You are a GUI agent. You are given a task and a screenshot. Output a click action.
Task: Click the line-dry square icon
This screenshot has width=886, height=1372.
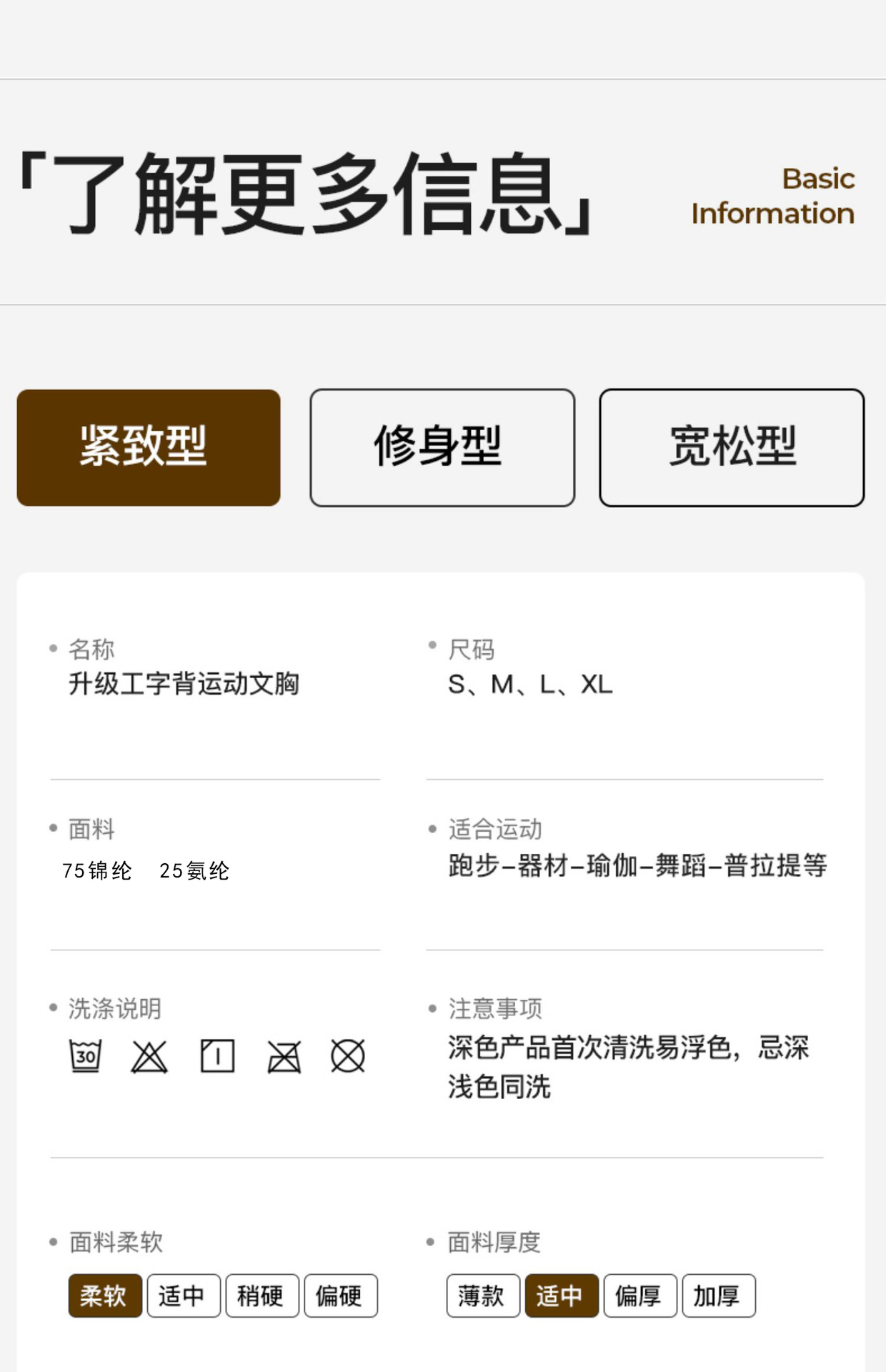pos(217,1056)
